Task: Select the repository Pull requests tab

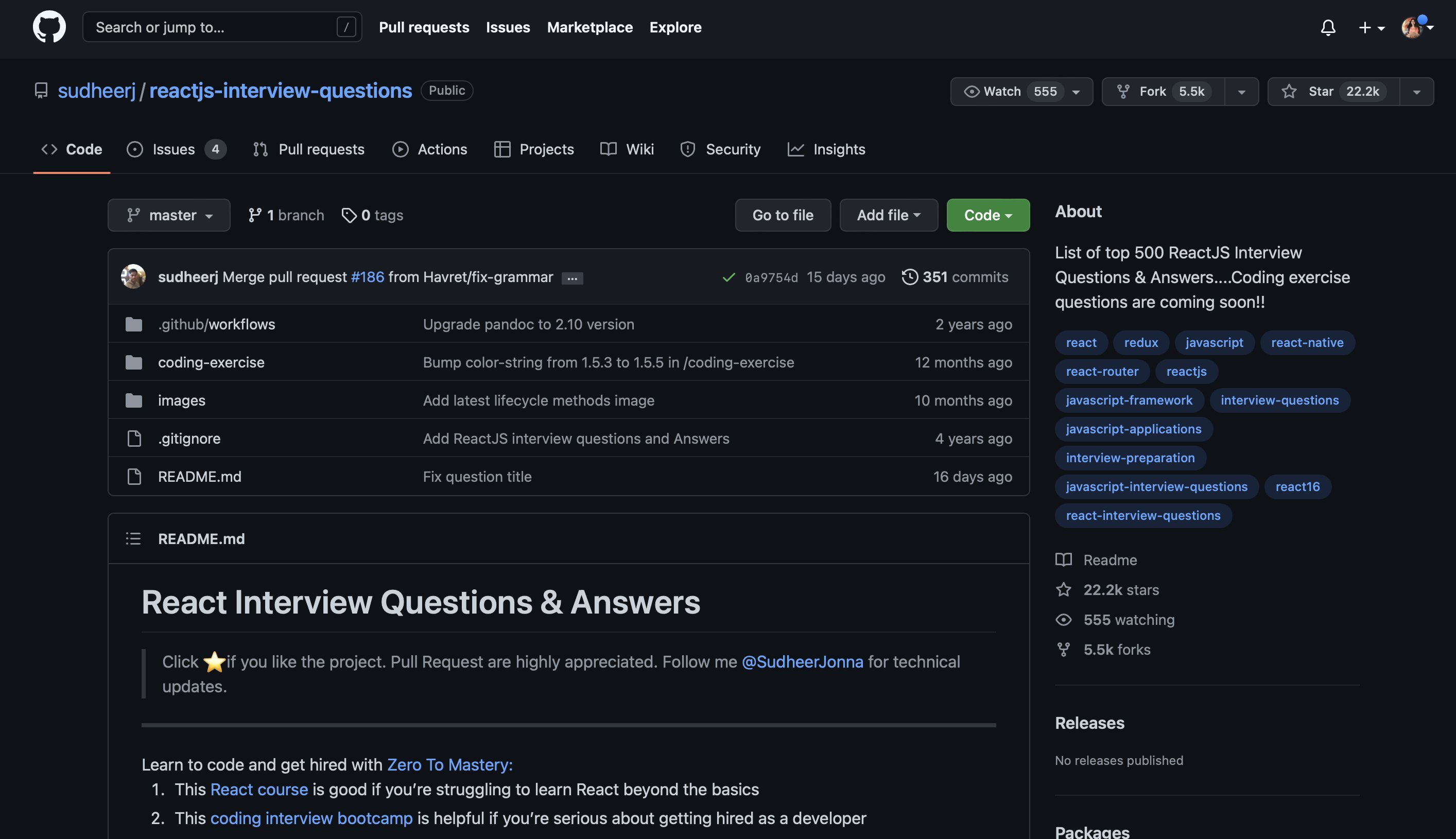Action: coord(308,149)
